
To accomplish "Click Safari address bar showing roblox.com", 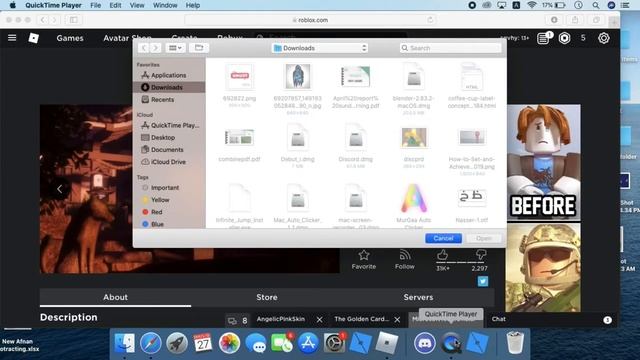I will coord(310,20).
